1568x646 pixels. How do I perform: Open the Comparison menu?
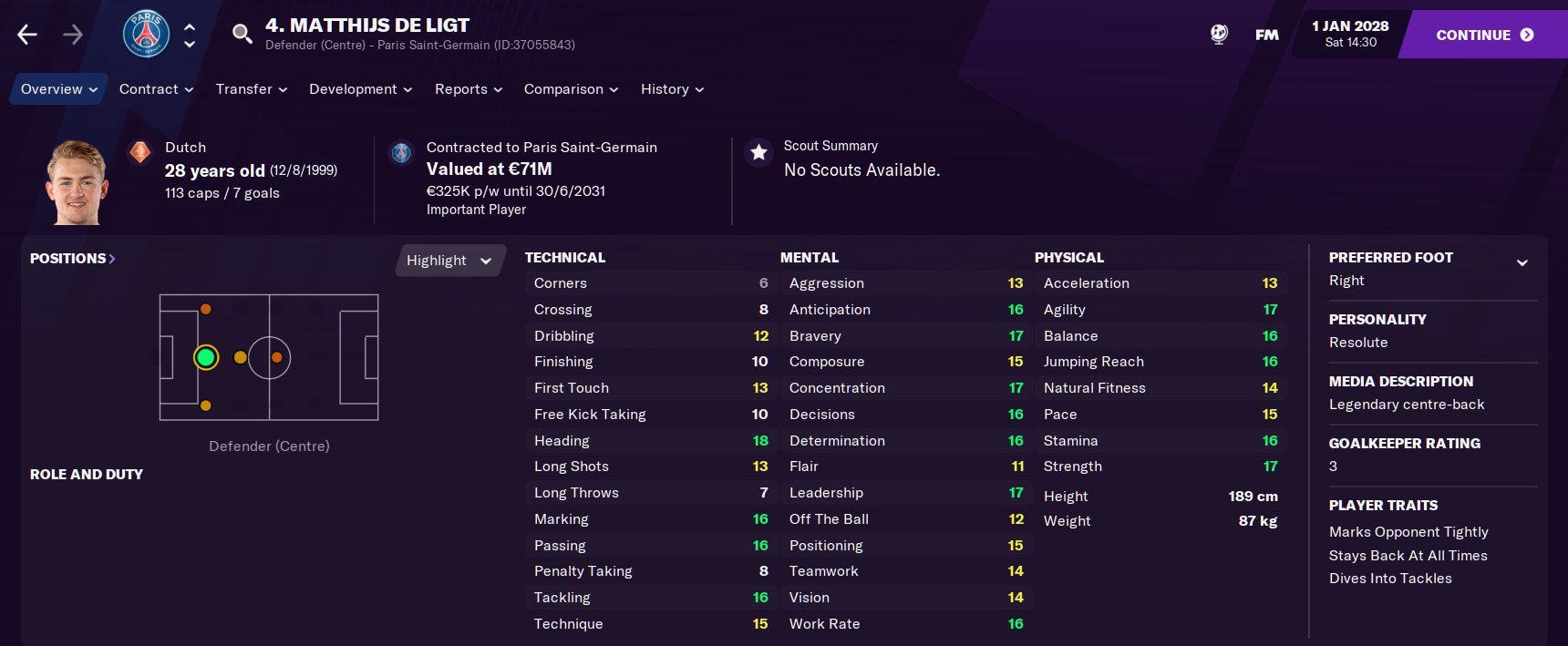tap(571, 89)
